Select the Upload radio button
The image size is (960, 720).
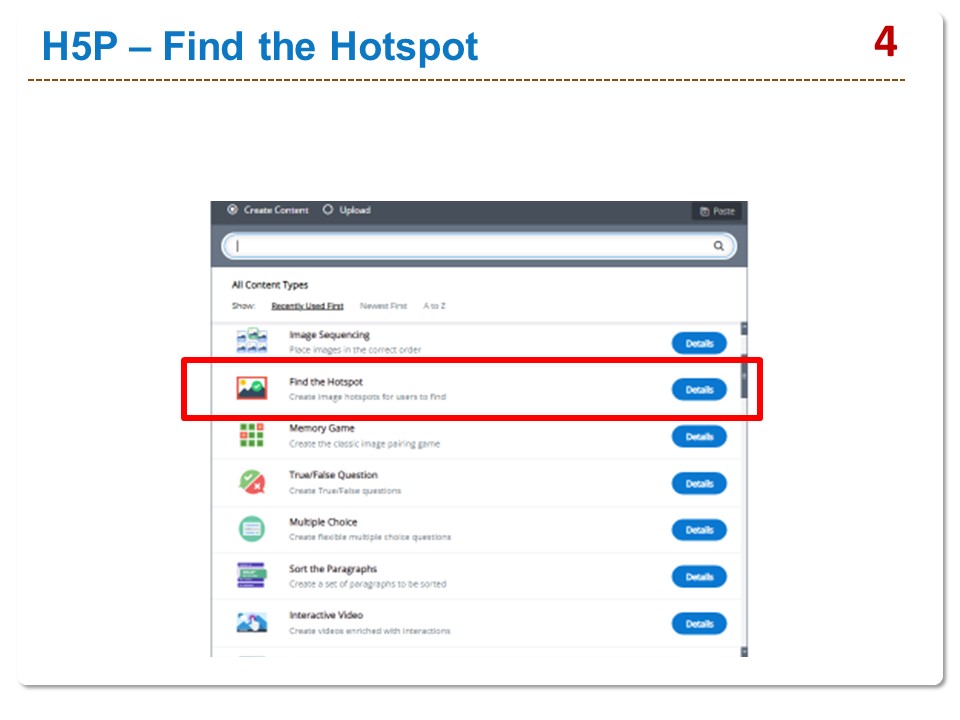click(328, 210)
